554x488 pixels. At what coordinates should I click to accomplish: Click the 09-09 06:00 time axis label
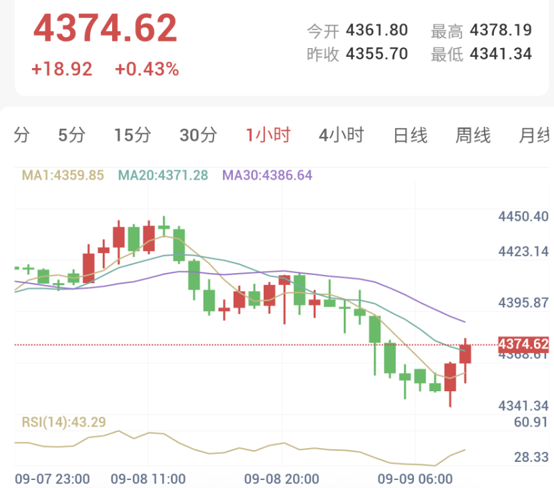tap(415, 479)
